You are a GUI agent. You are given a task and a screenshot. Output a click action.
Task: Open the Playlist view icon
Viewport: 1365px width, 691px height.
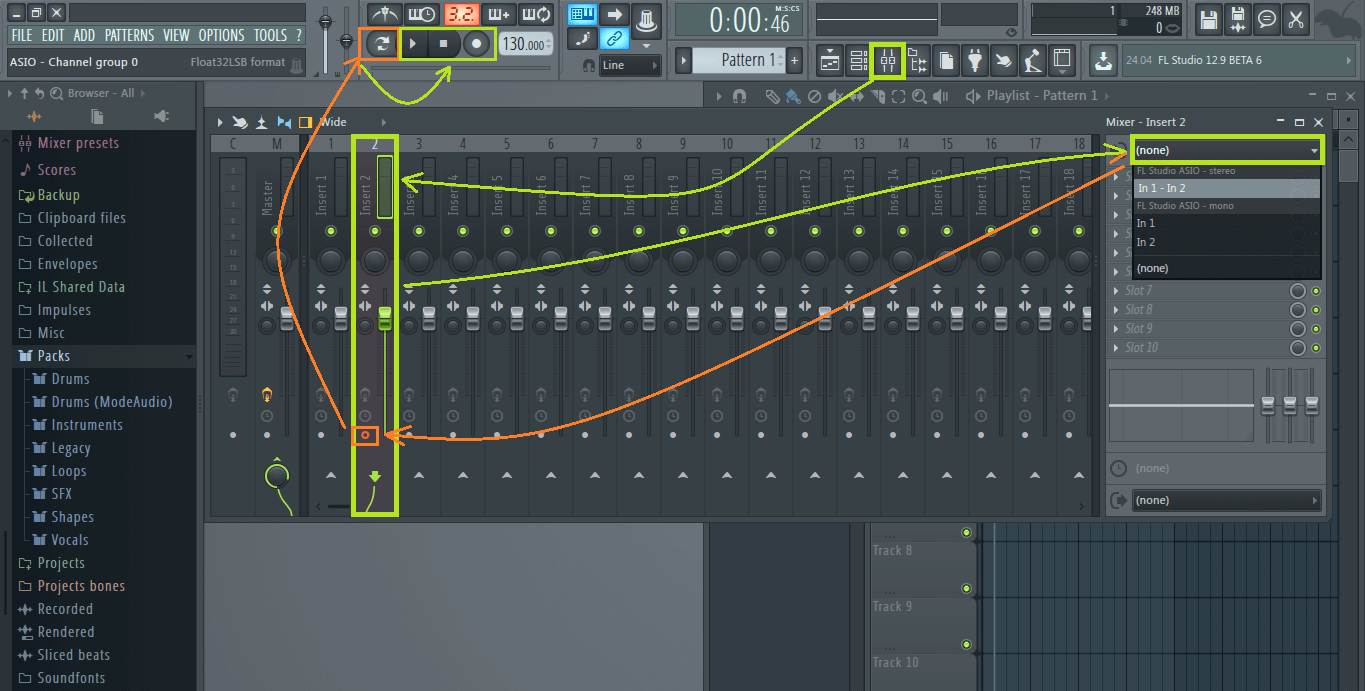point(830,61)
